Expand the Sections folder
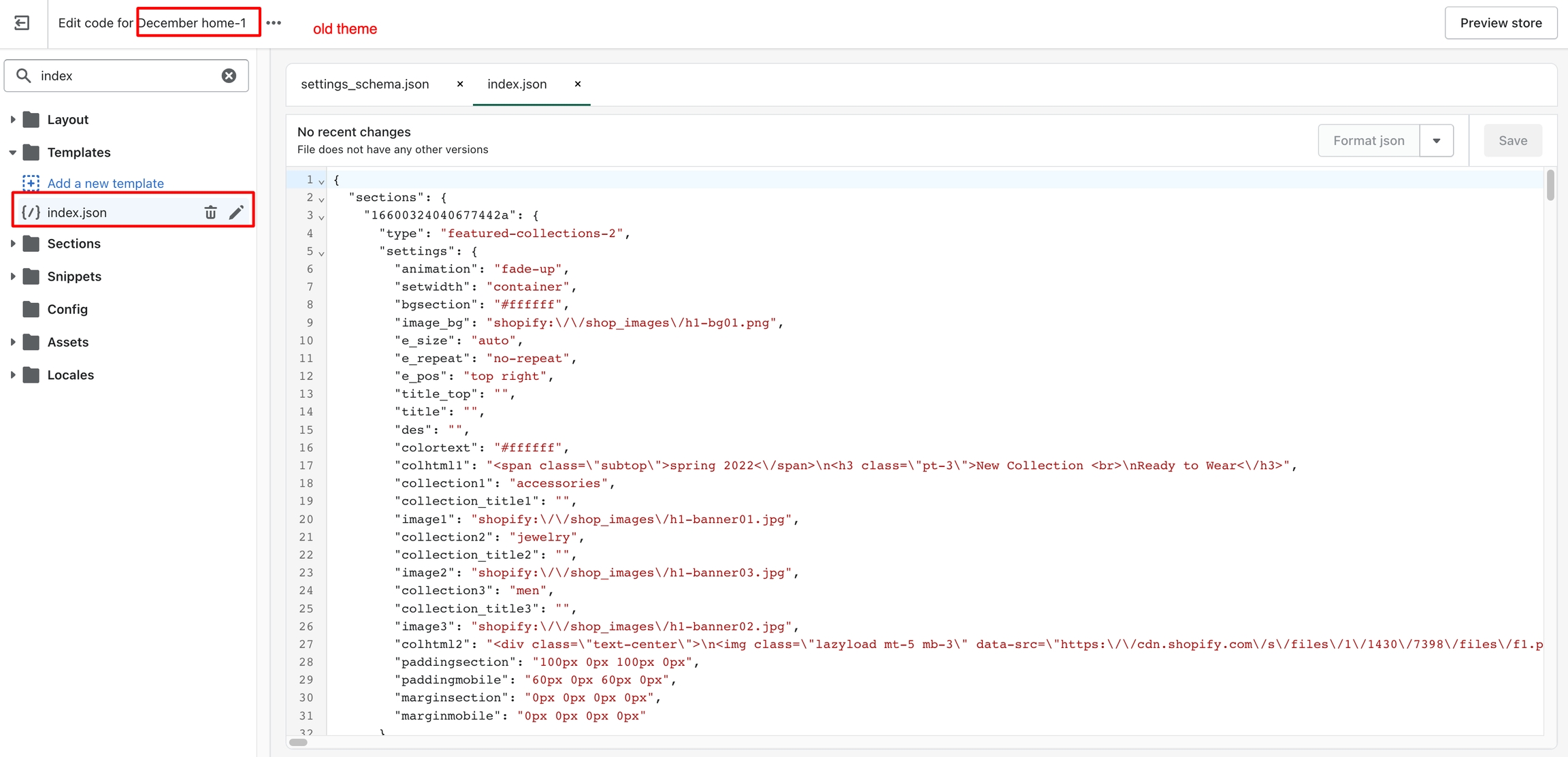The image size is (1568, 757). point(13,244)
